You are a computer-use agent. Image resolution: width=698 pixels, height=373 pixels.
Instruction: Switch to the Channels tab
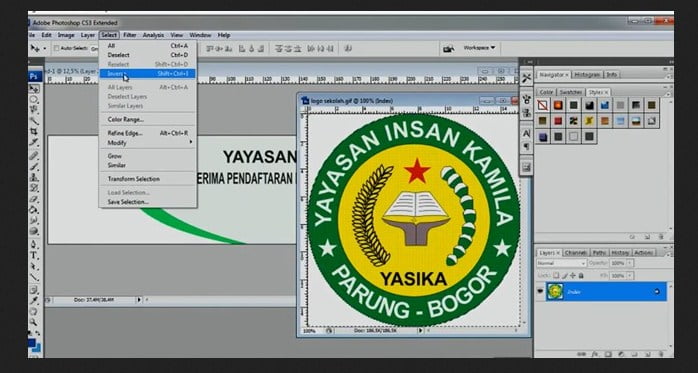(x=576, y=252)
